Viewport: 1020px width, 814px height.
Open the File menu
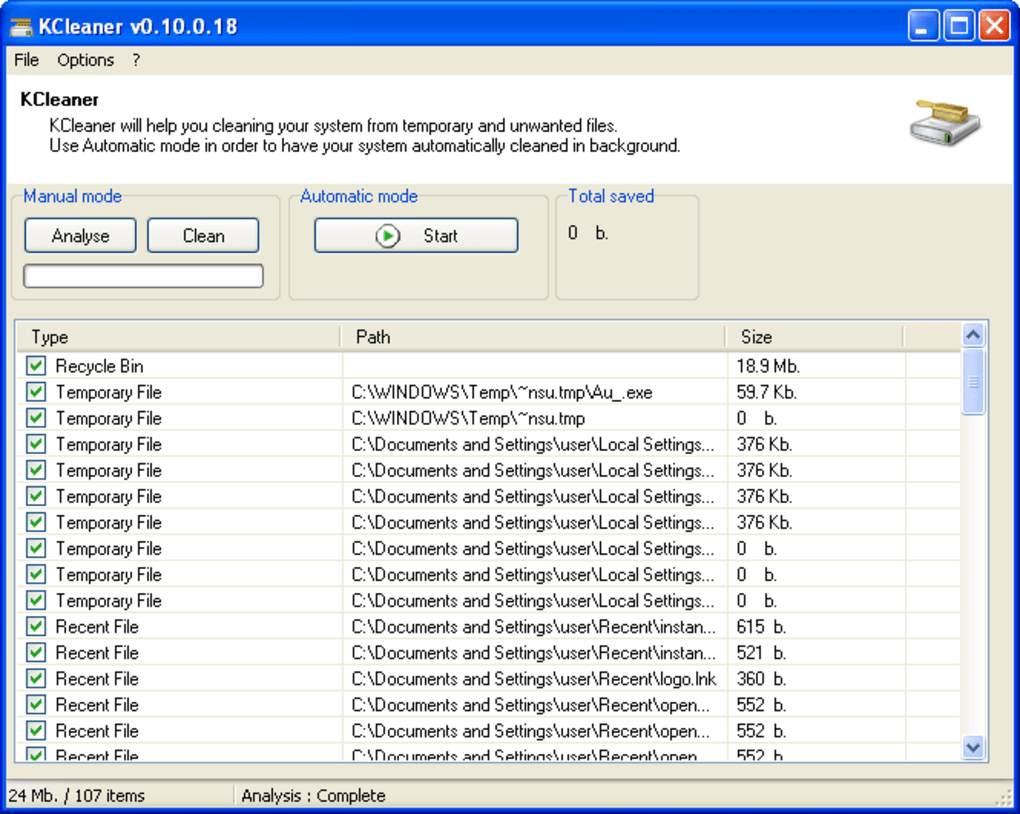click(26, 60)
